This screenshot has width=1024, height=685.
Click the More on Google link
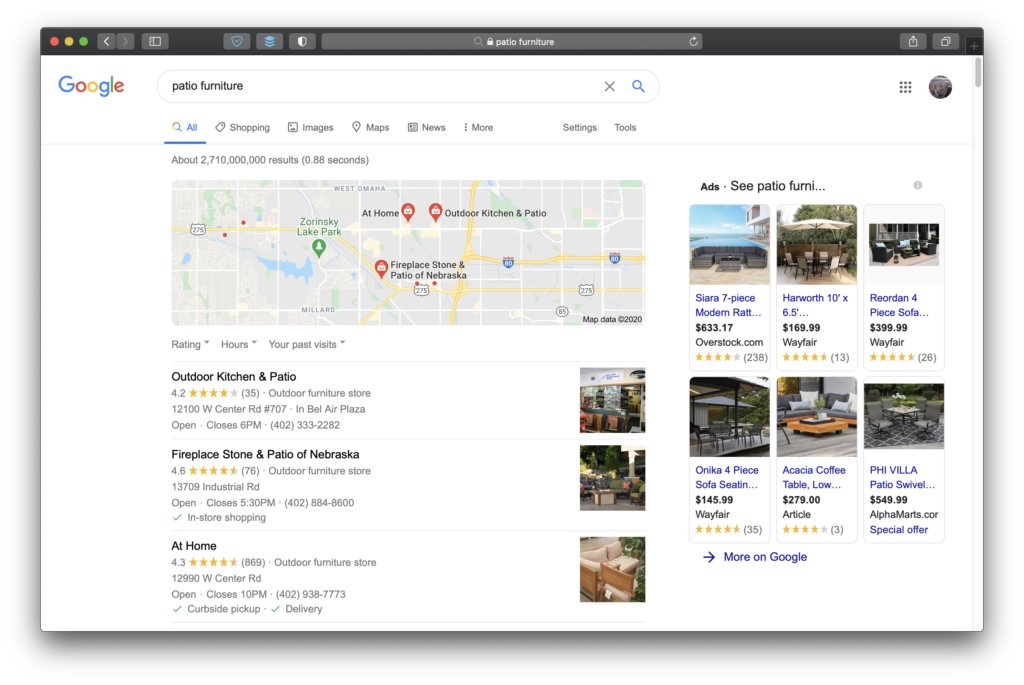pyautogui.click(x=765, y=557)
